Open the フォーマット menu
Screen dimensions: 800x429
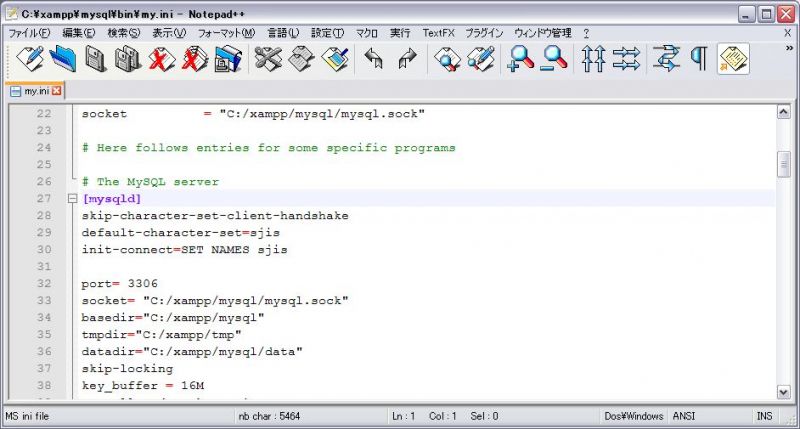pyautogui.click(x=225, y=33)
